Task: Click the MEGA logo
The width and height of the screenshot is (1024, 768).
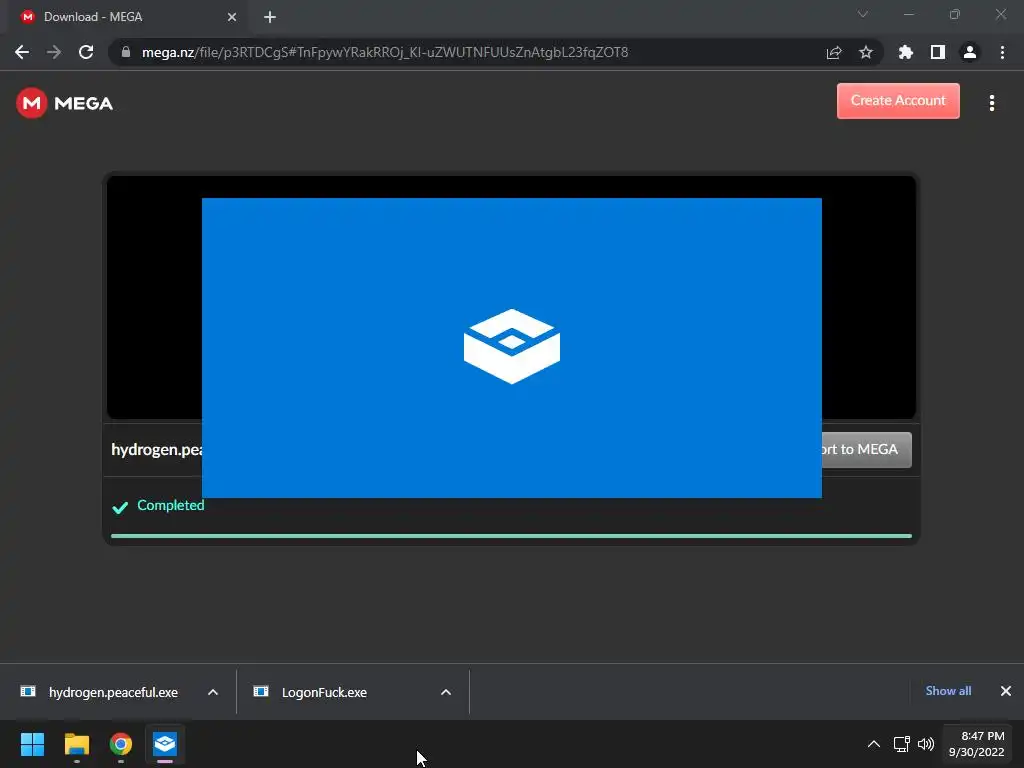Action: (64, 103)
